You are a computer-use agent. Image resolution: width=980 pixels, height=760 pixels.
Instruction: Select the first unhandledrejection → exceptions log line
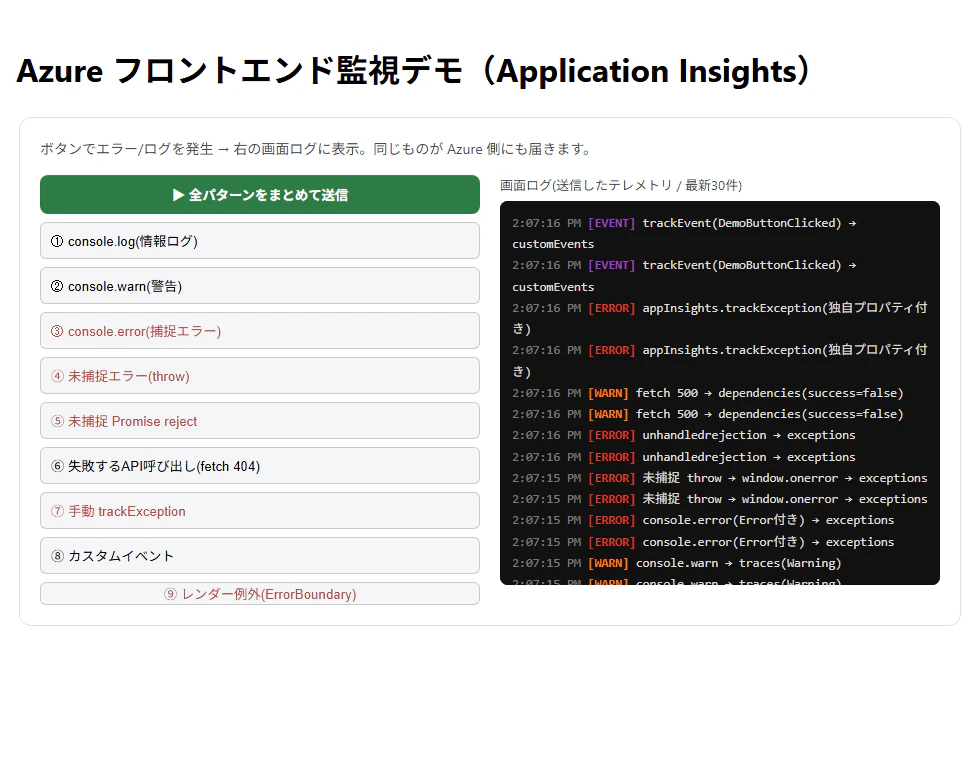(684, 435)
